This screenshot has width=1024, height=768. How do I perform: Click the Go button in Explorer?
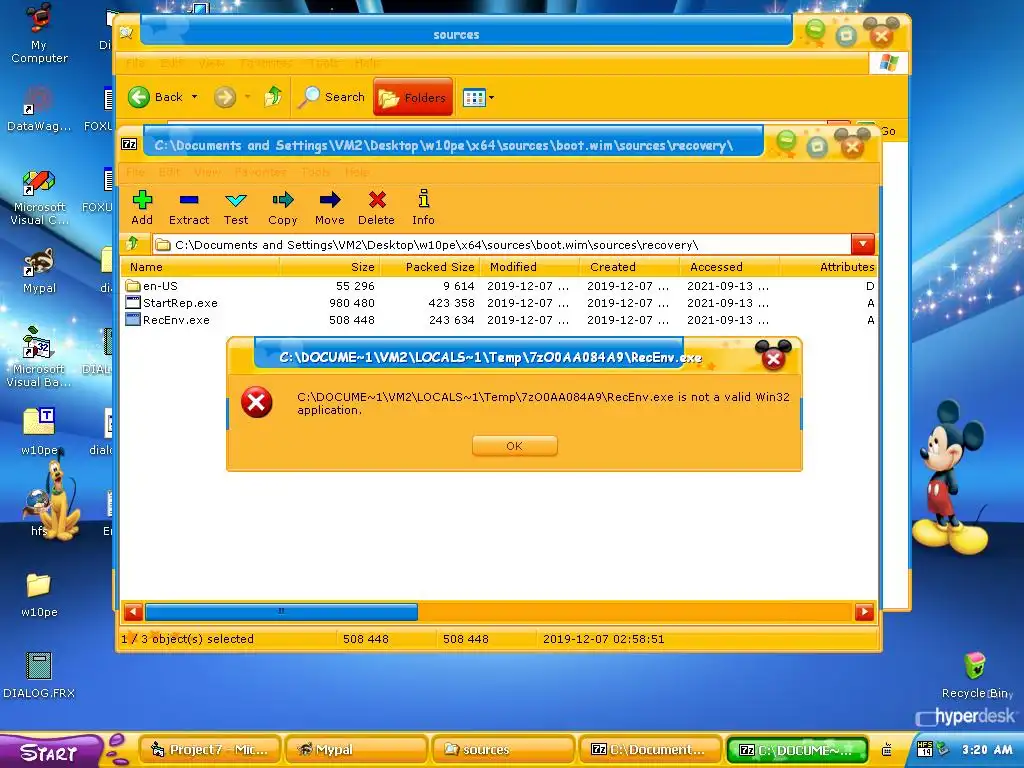(x=888, y=131)
